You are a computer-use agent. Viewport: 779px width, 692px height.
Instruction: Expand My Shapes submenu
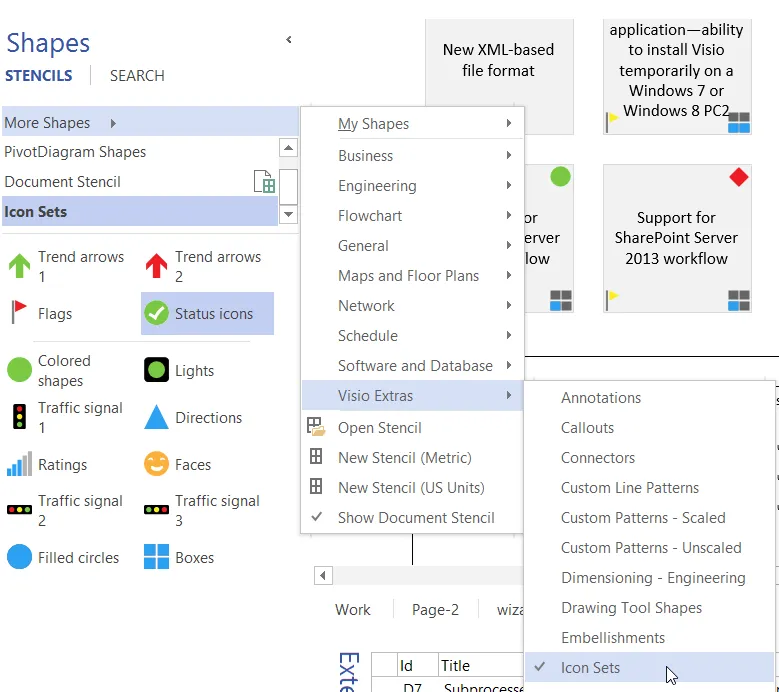412,124
